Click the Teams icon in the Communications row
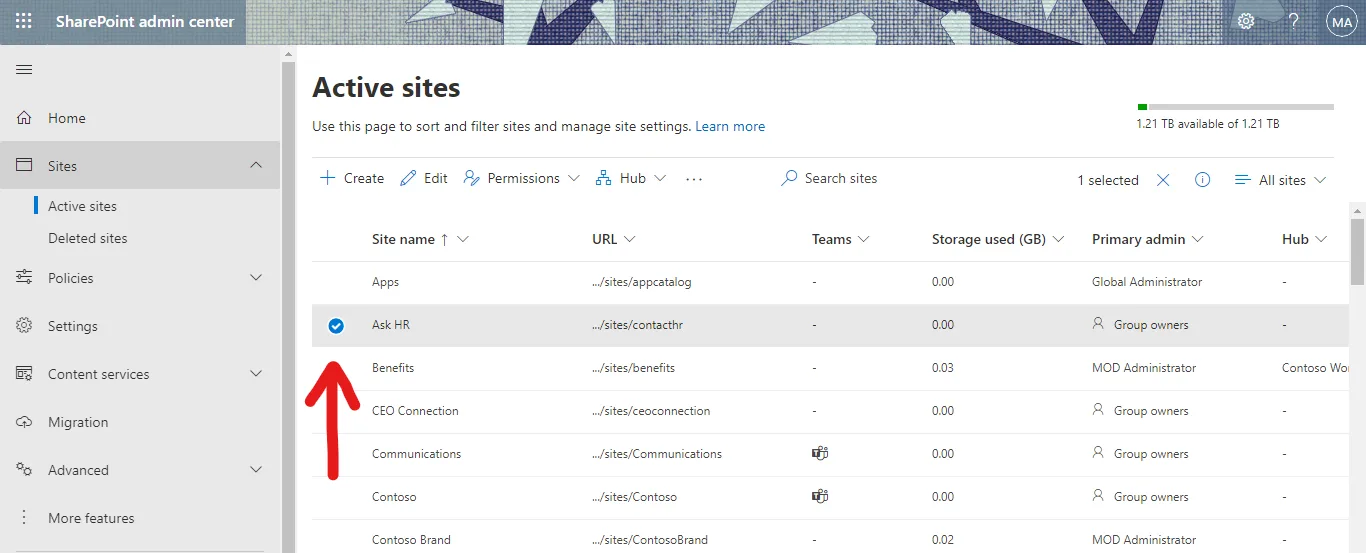Viewport: 1366px width, 553px height. (820, 453)
